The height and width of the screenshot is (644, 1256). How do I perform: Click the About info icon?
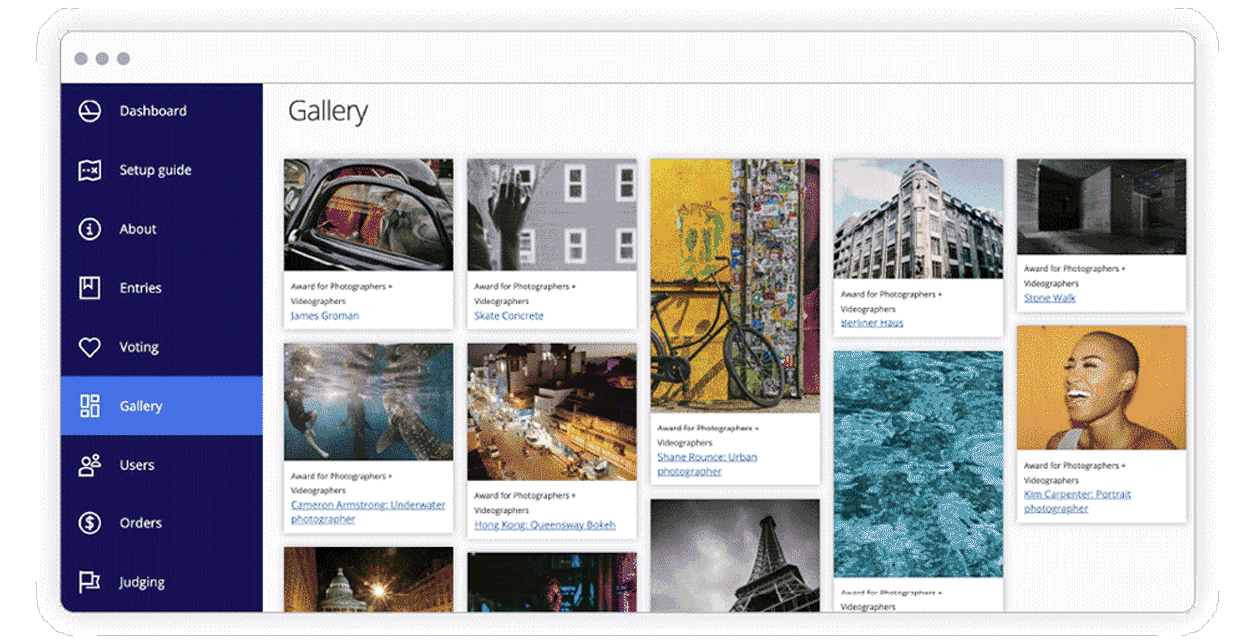click(x=88, y=228)
